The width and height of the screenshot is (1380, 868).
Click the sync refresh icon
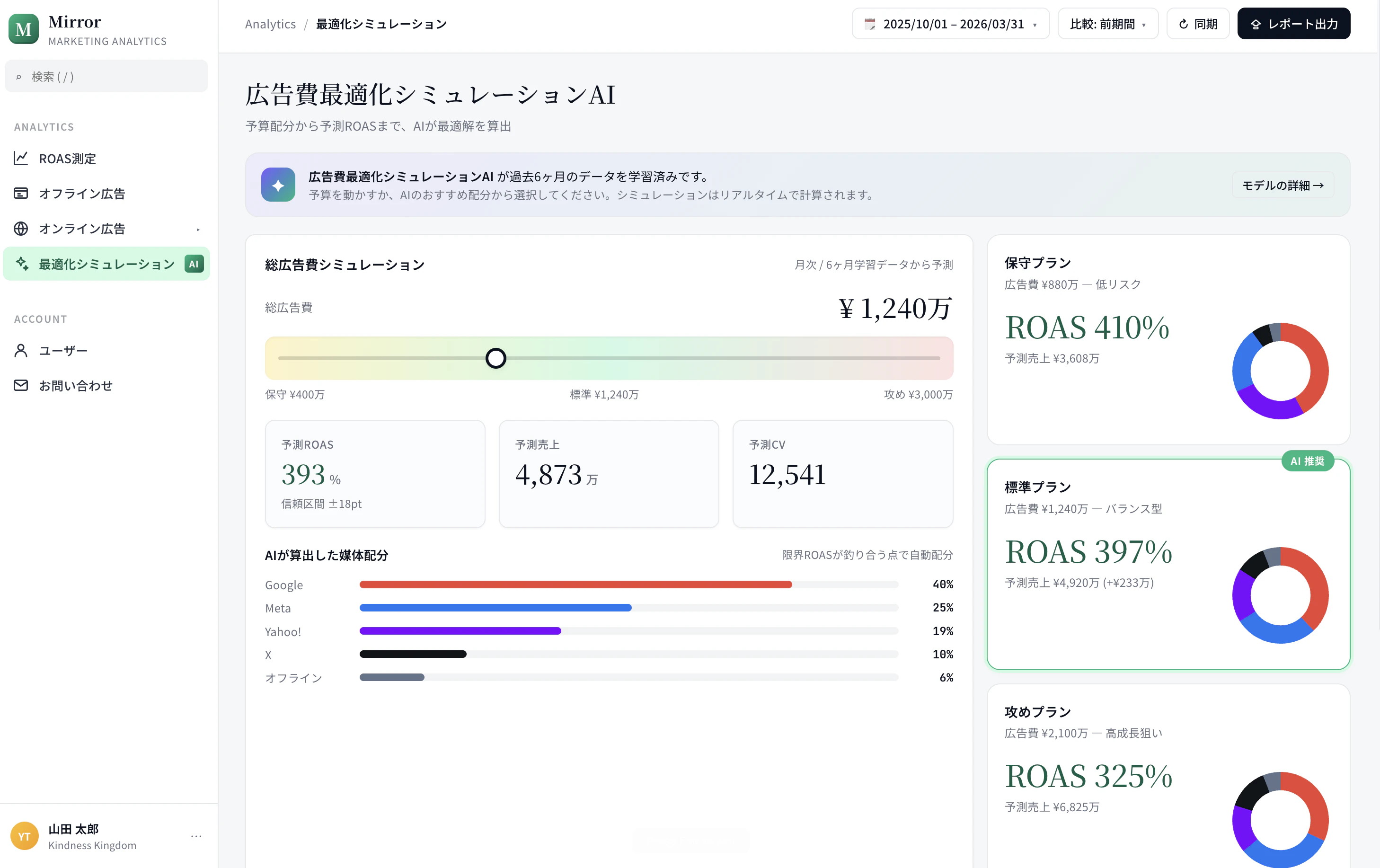[x=1184, y=24]
